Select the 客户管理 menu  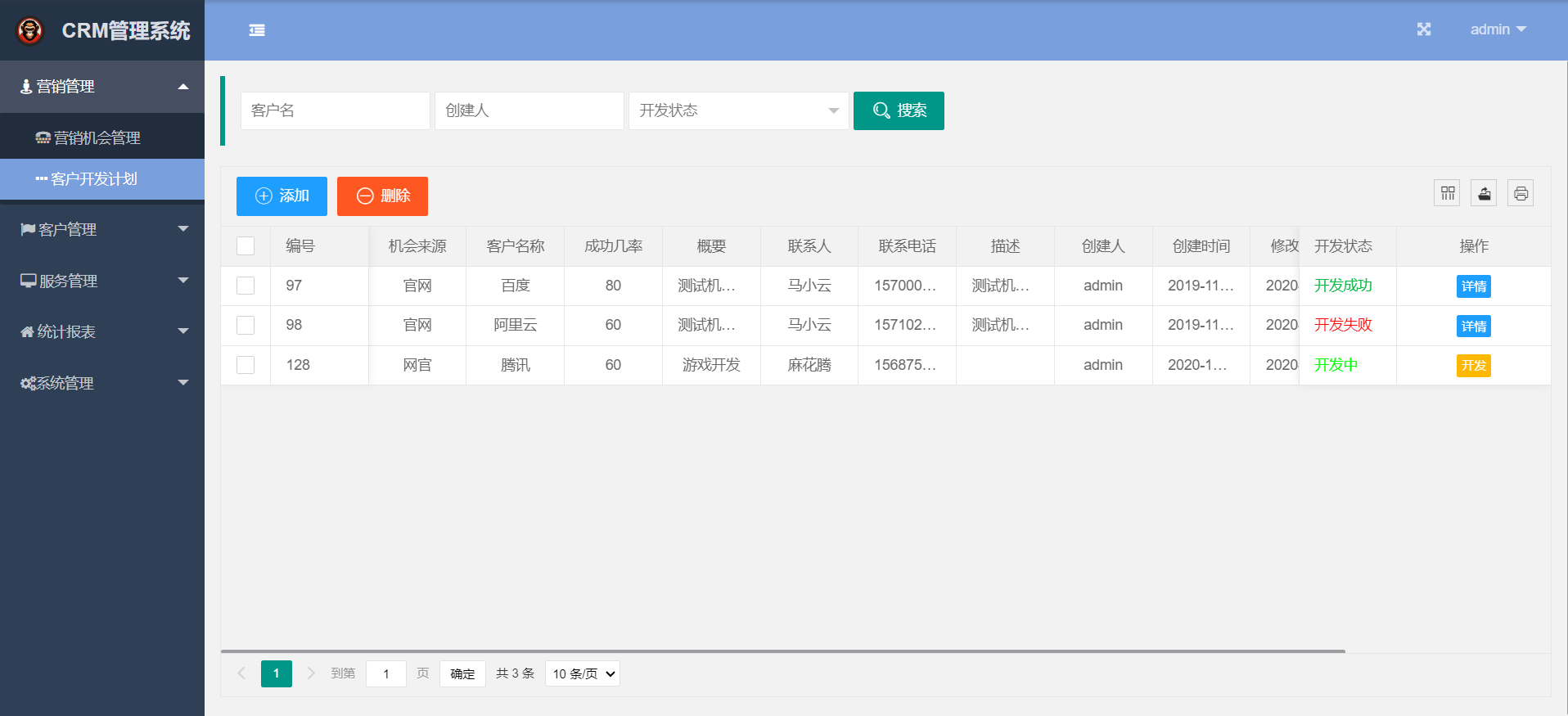tap(102, 230)
